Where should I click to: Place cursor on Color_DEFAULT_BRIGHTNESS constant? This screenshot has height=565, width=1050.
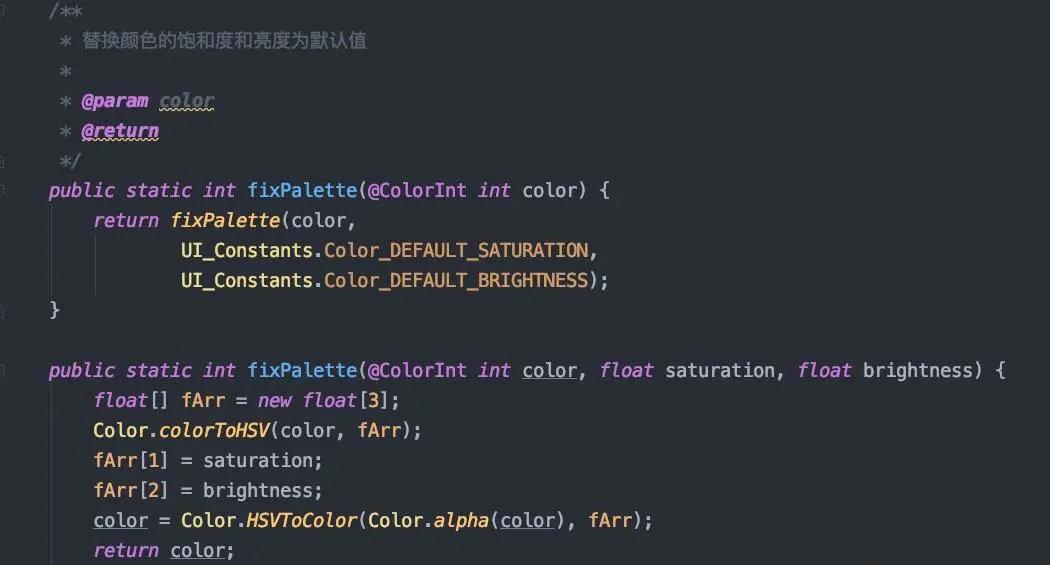pyautogui.click(x=456, y=280)
